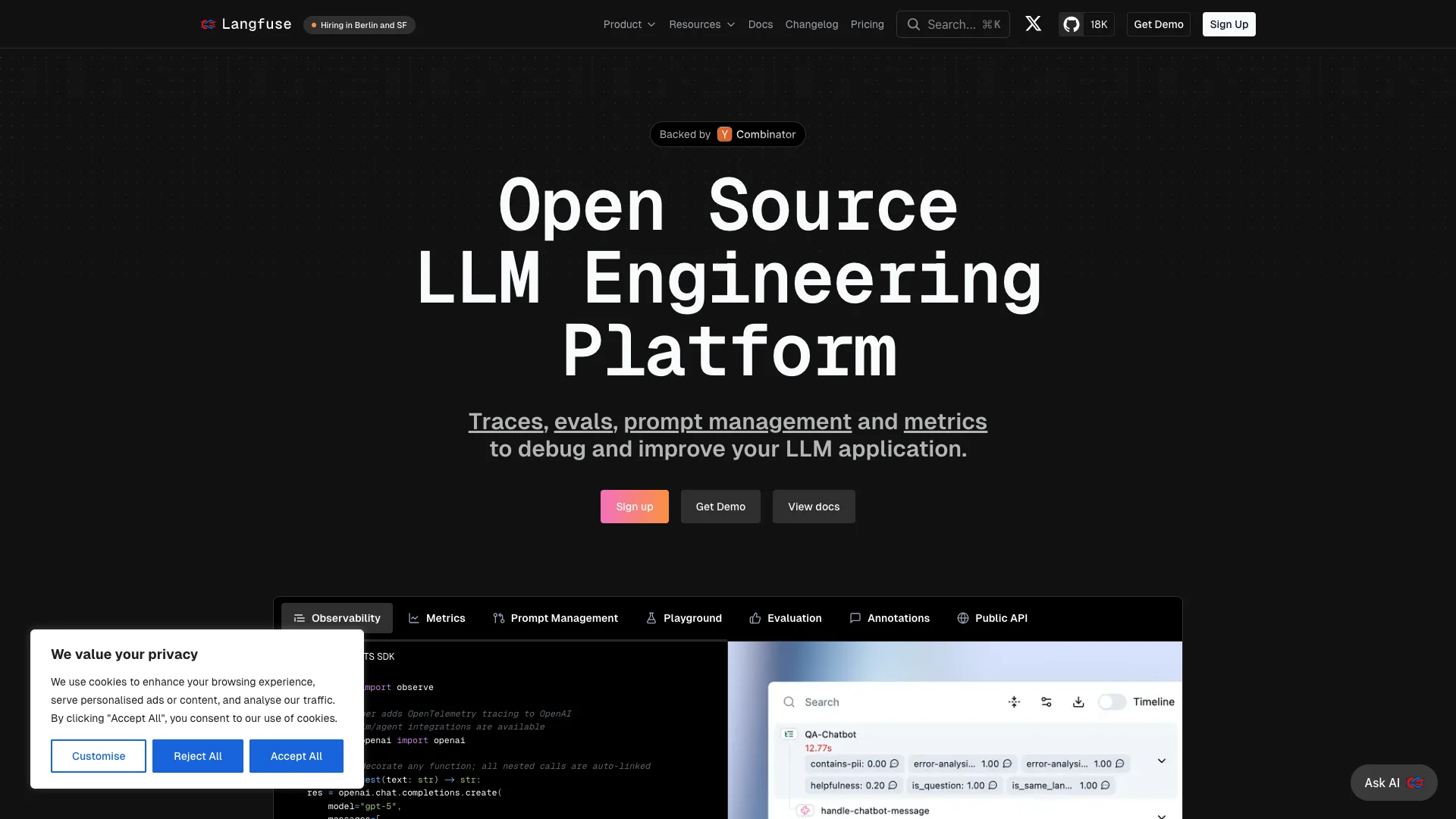
Task: Toggle the Timeline switch
Action: (x=1112, y=702)
